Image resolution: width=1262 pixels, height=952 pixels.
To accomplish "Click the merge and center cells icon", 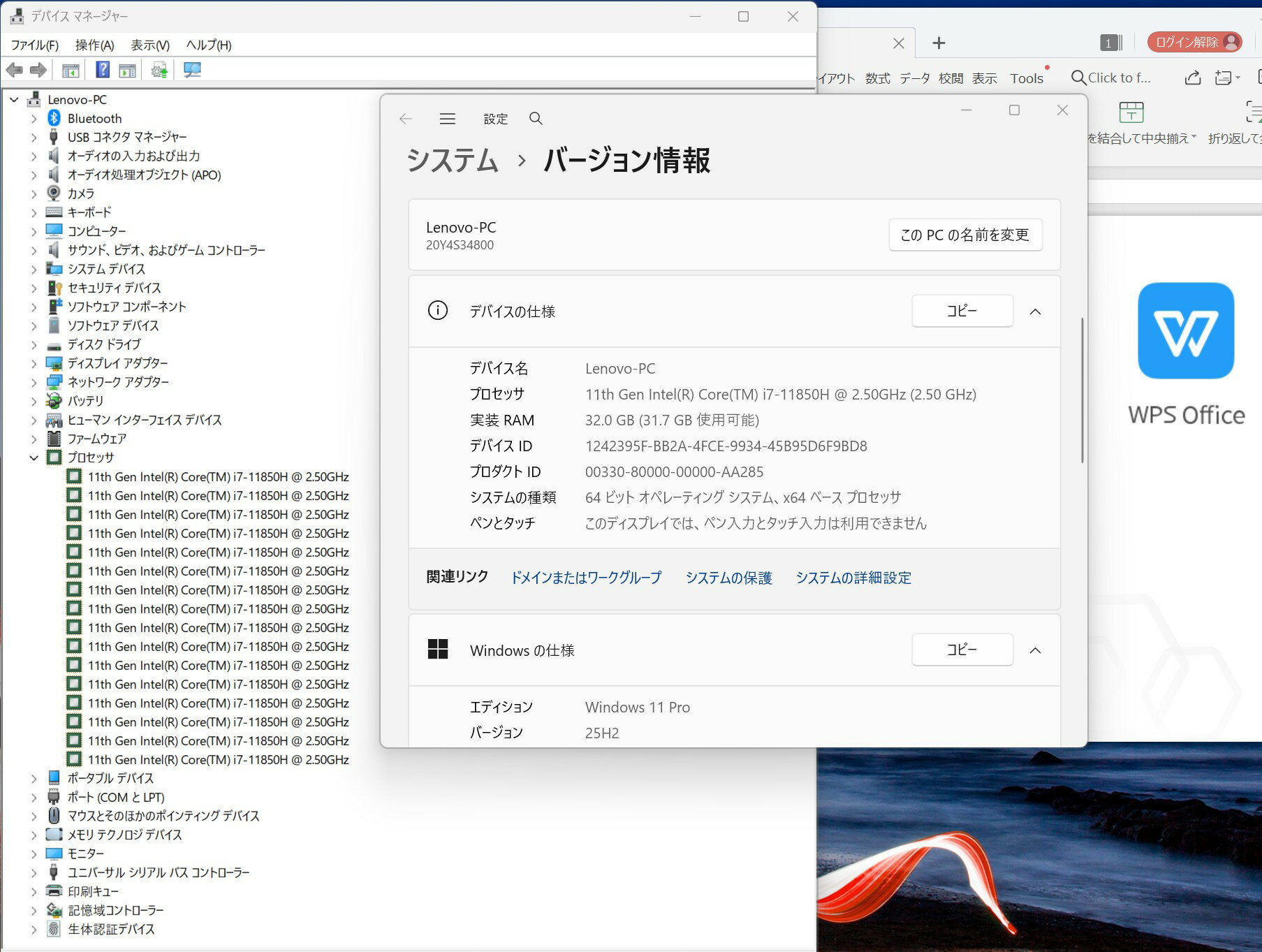I will click(x=1131, y=112).
